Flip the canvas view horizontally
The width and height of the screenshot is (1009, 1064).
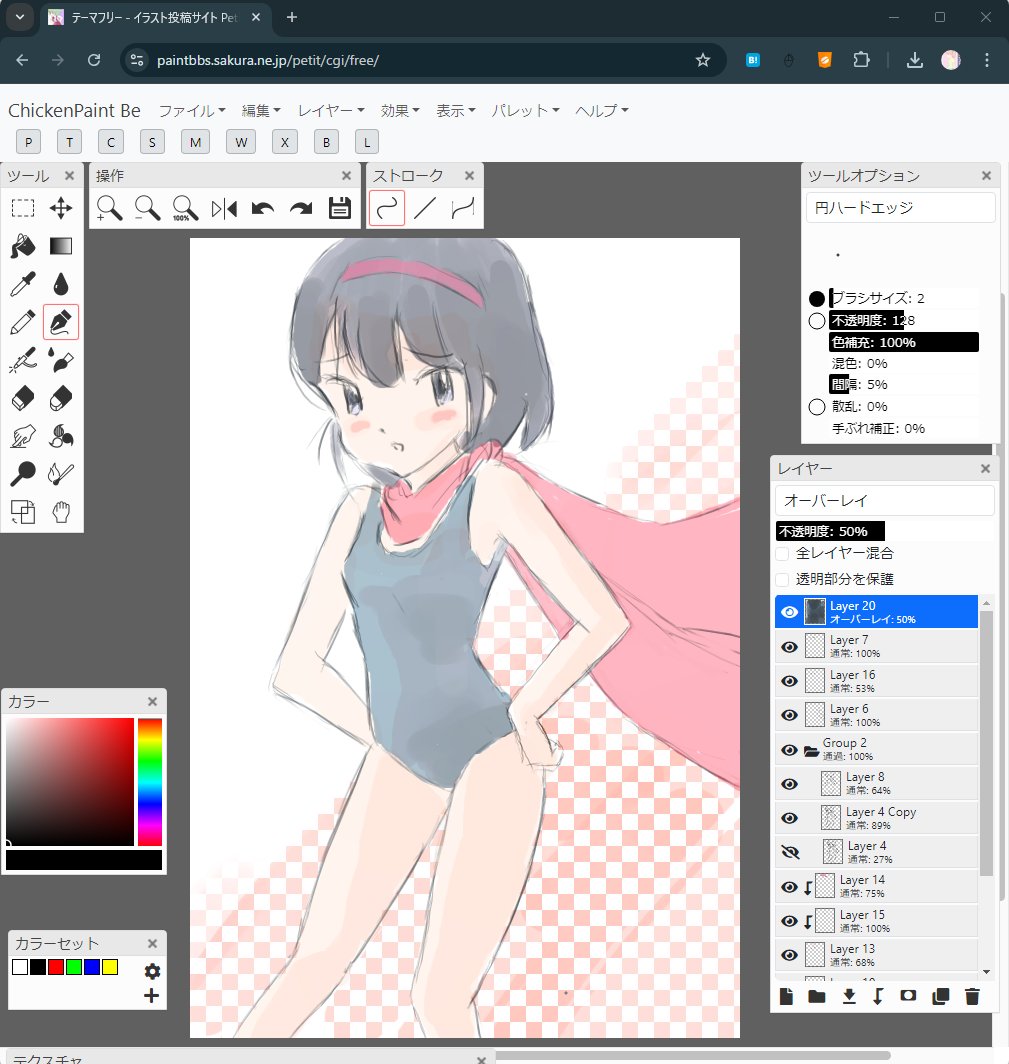click(x=224, y=208)
